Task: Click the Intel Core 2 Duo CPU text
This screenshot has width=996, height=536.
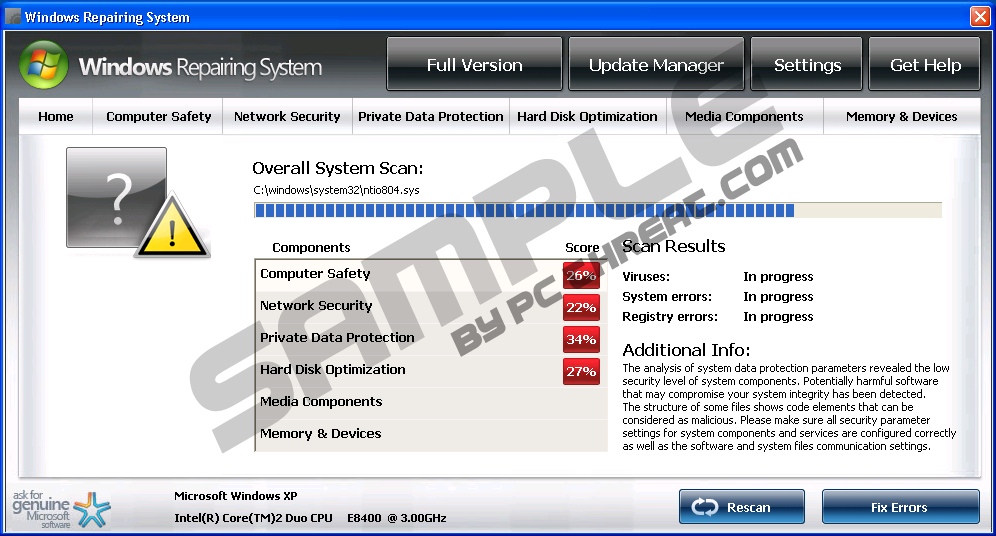Action: (310, 518)
